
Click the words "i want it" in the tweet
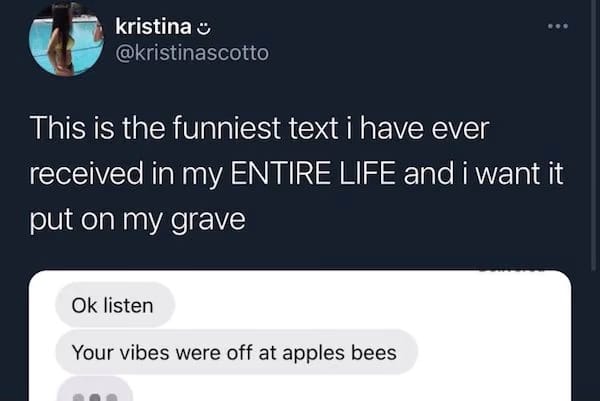pyautogui.click(x=513, y=173)
